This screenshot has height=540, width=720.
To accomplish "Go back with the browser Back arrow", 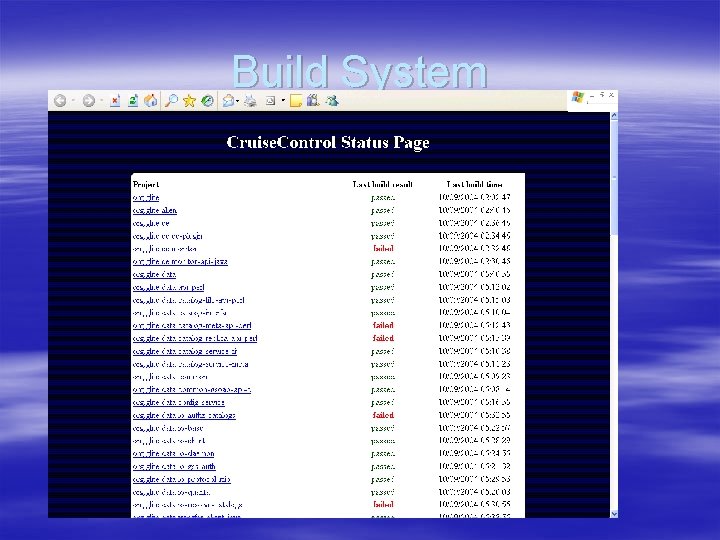I will [x=60, y=101].
